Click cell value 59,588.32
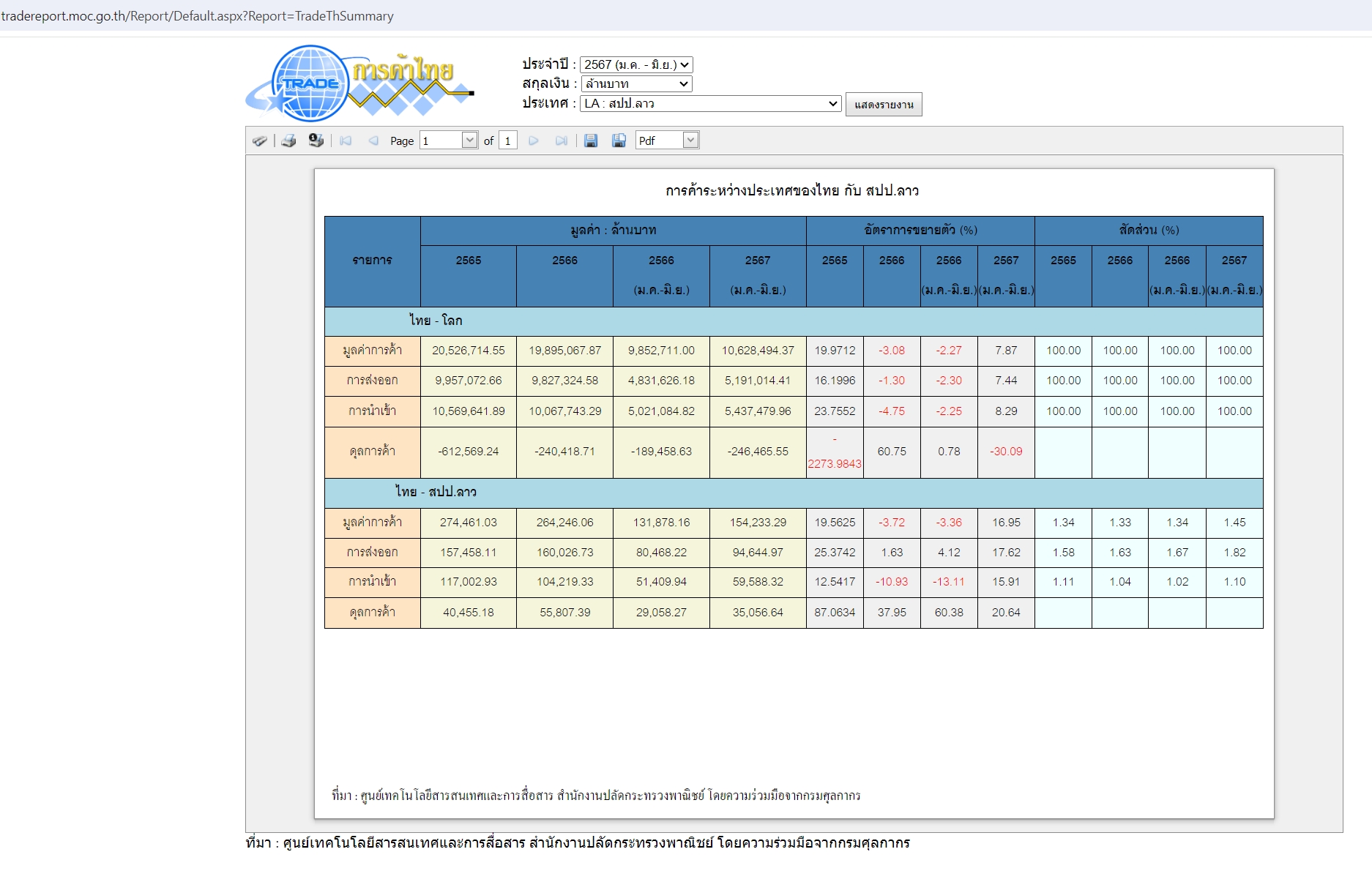 (x=758, y=582)
